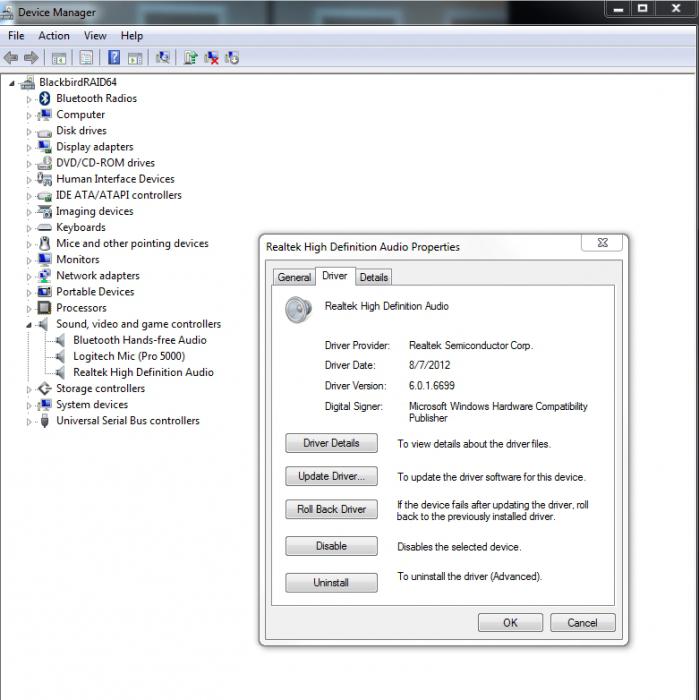
Task: Select the Portable Devices icon
Action: [44, 292]
